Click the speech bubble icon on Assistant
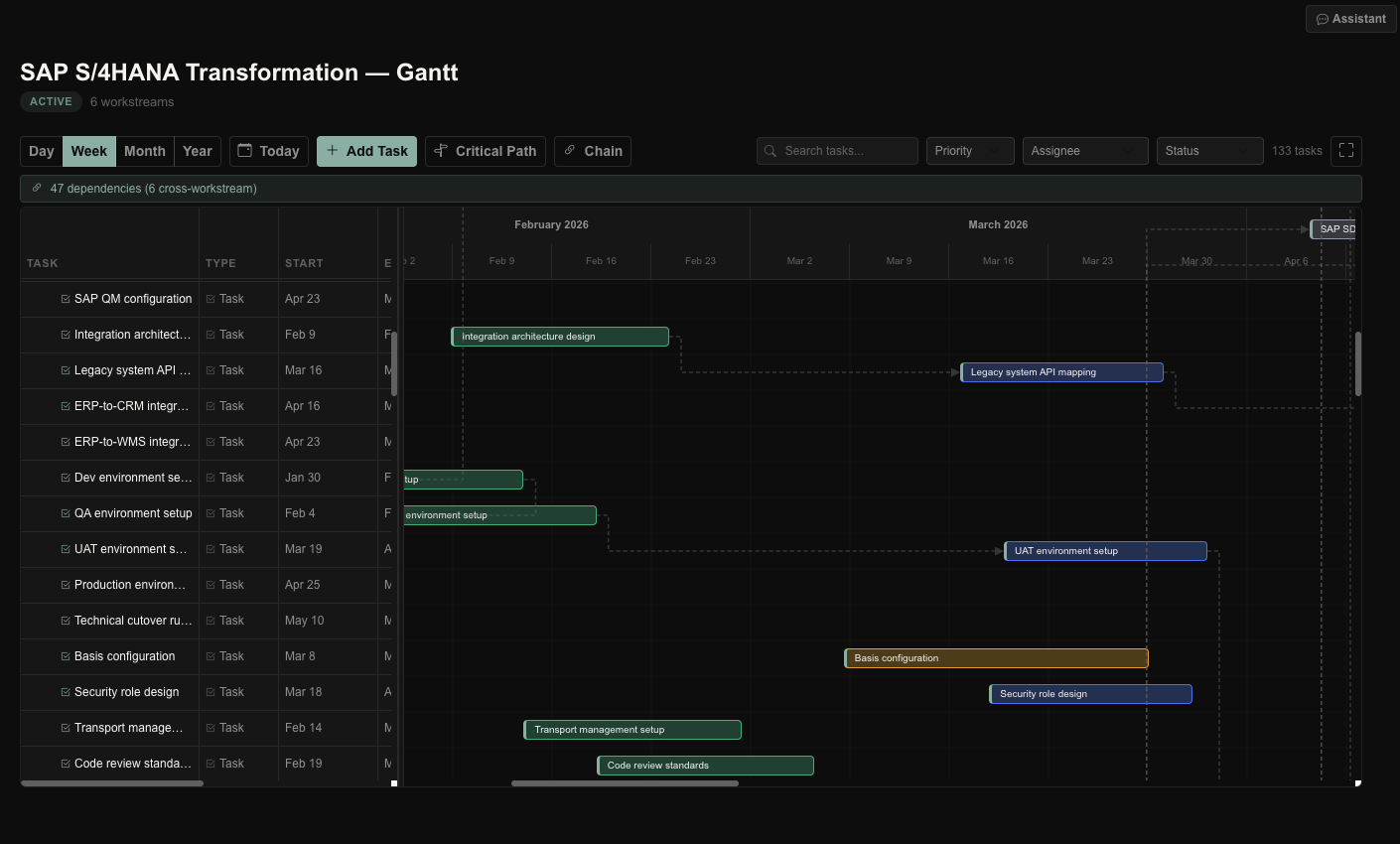 click(x=1323, y=19)
